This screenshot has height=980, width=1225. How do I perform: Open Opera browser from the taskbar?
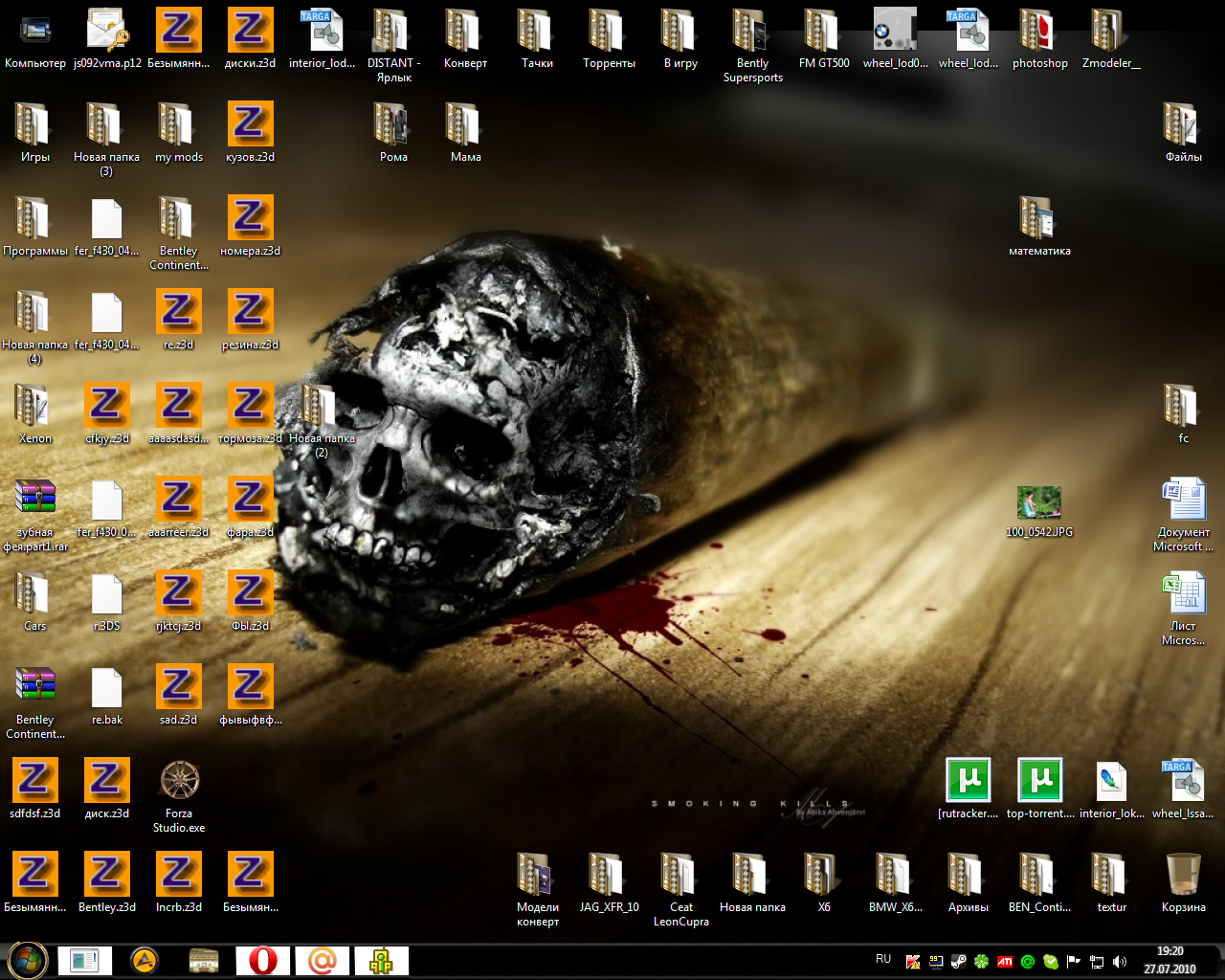263,961
